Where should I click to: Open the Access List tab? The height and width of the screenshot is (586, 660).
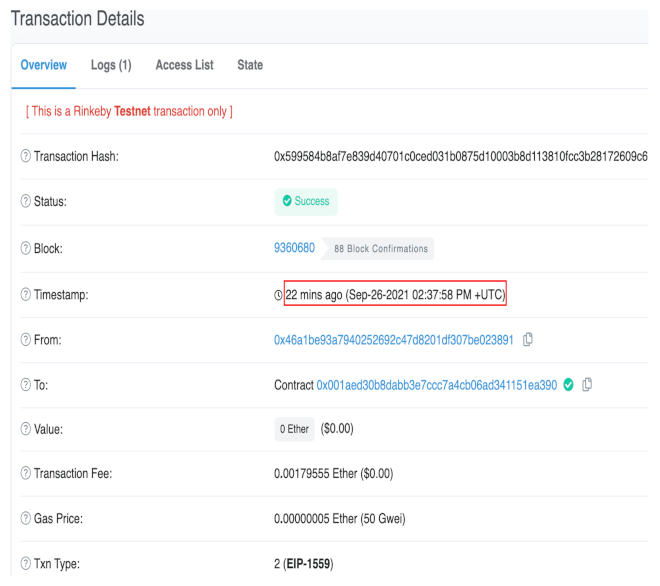point(184,65)
